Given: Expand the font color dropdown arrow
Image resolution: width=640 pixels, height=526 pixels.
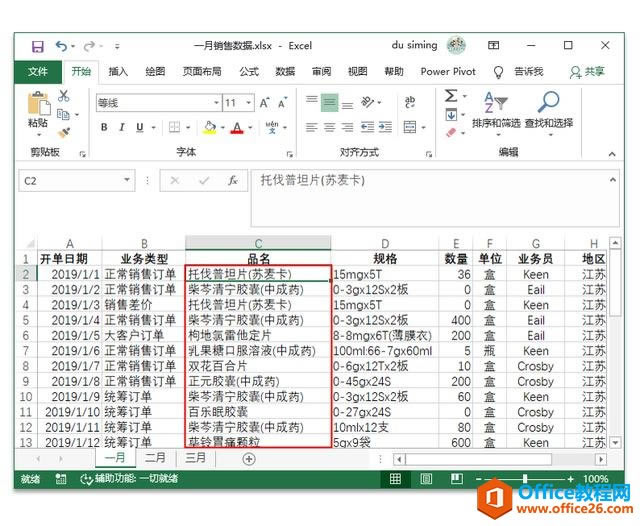Looking at the screenshot, I should [250, 128].
